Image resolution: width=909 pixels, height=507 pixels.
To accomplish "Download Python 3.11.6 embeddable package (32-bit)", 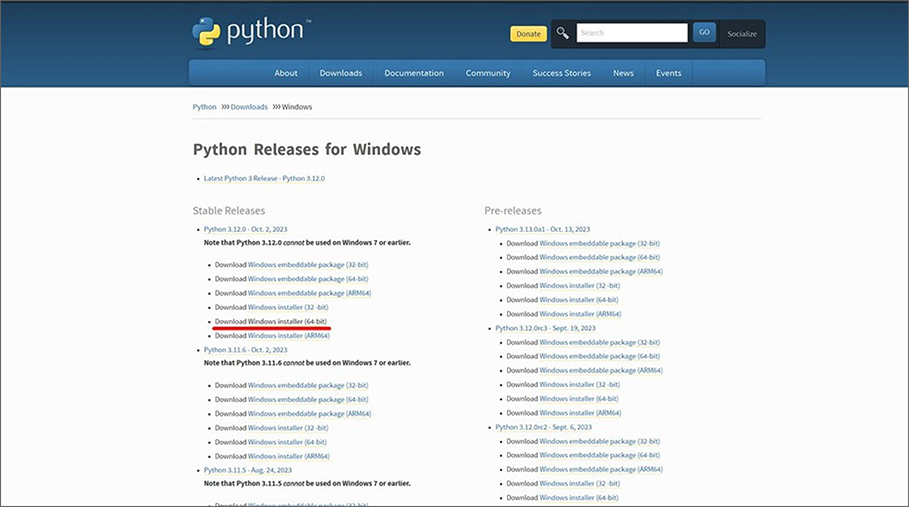I will pos(308,385).
